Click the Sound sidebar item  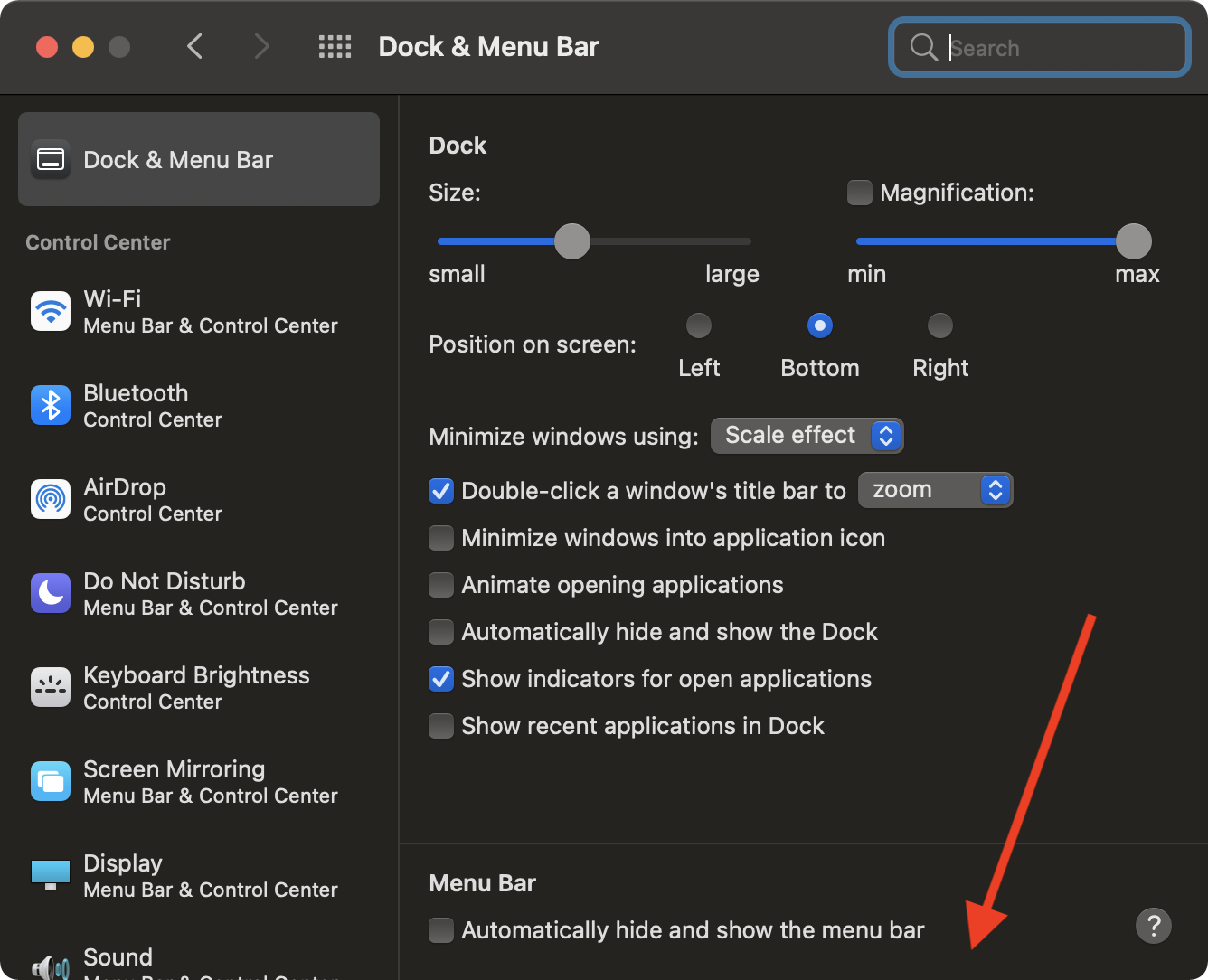coord(118,958)
